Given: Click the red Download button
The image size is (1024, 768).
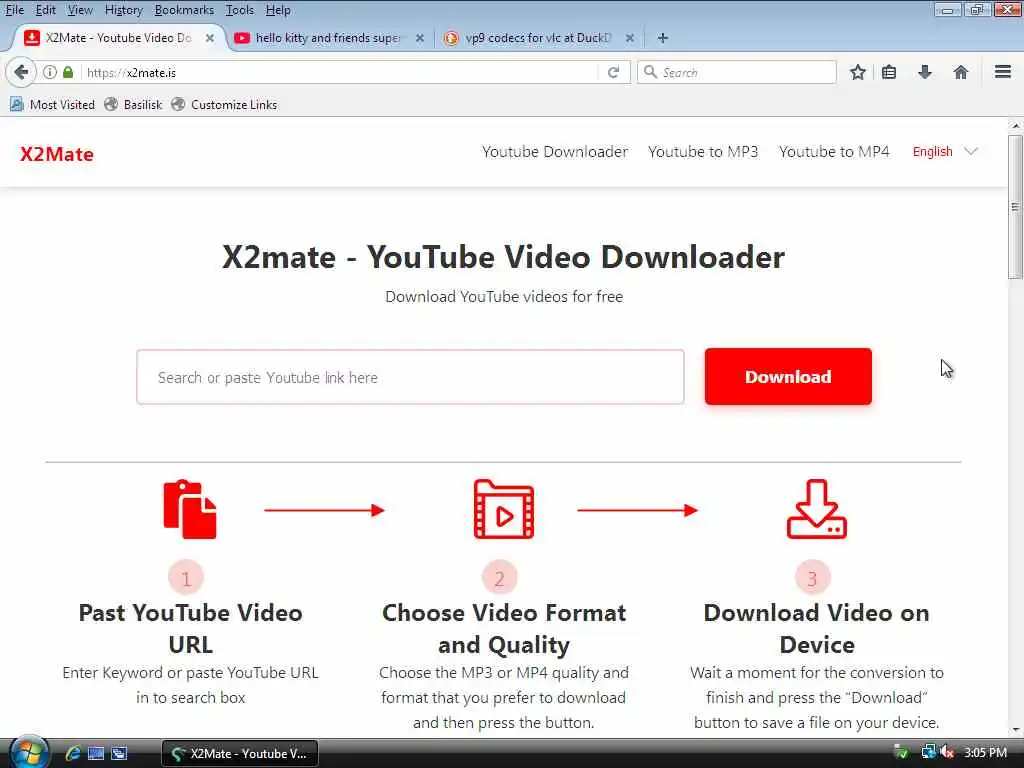Looking at the screenshot, I should [x=788, y=376].
